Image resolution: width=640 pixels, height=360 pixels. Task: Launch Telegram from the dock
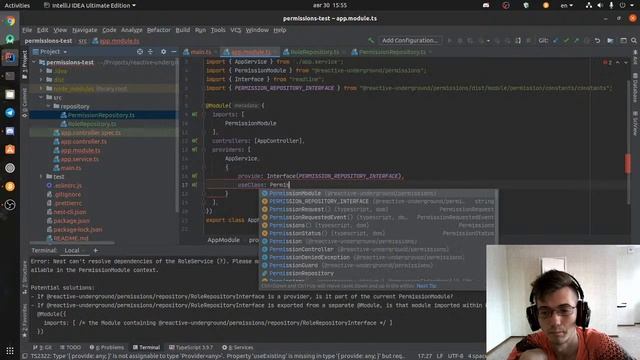click(10, 113)
